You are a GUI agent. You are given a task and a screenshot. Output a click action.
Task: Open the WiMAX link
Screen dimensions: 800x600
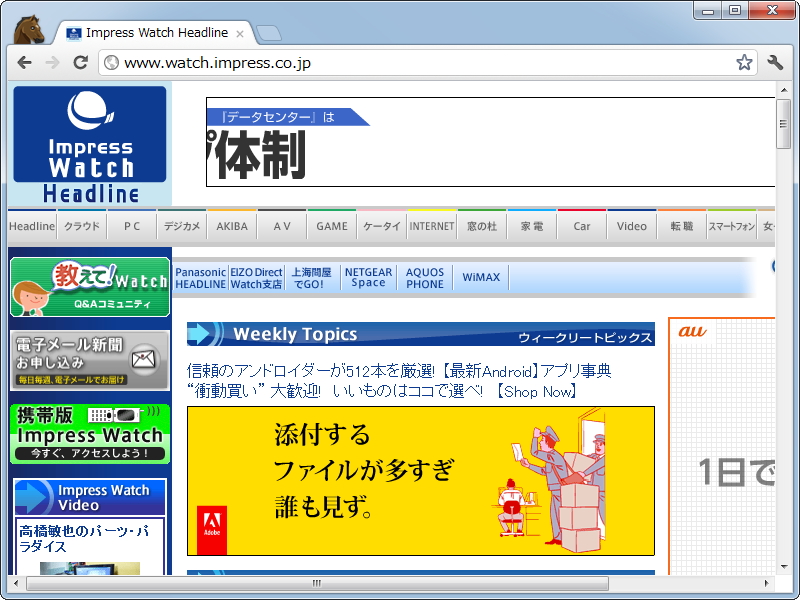click(481, 277)
